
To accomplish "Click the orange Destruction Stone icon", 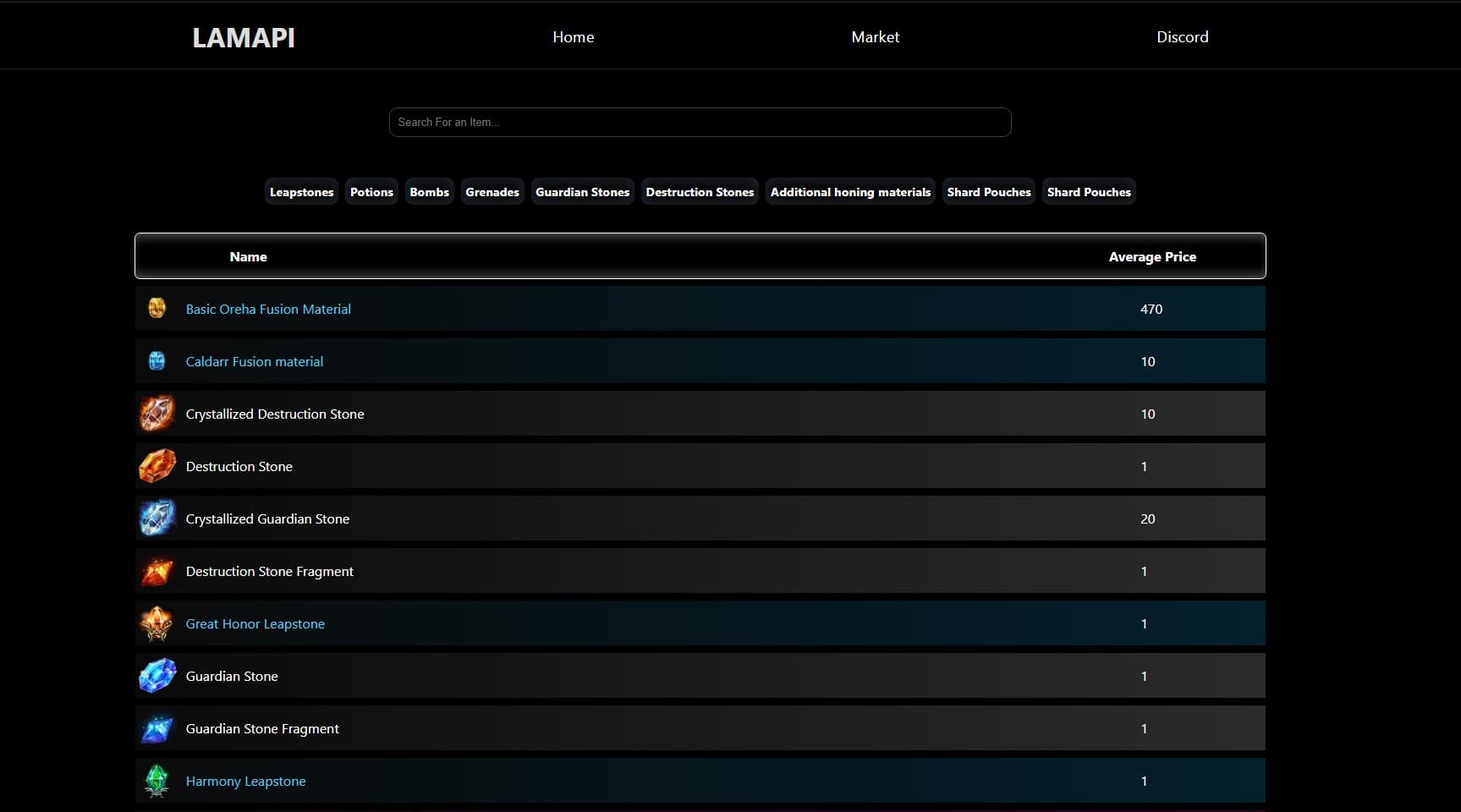I will click(x=157, y=466).
